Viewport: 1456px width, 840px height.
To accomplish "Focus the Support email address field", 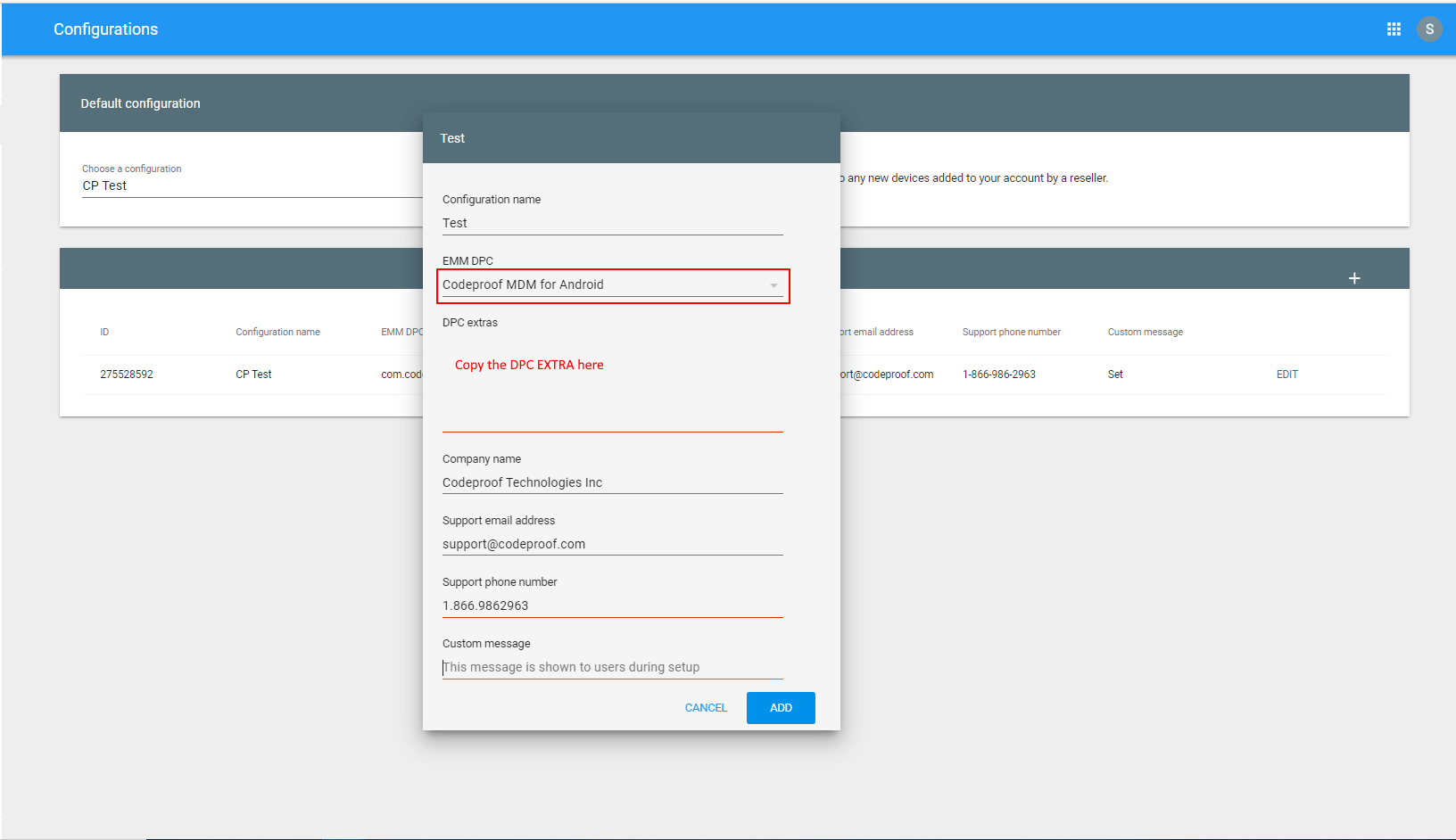I will tap(613, 544).
